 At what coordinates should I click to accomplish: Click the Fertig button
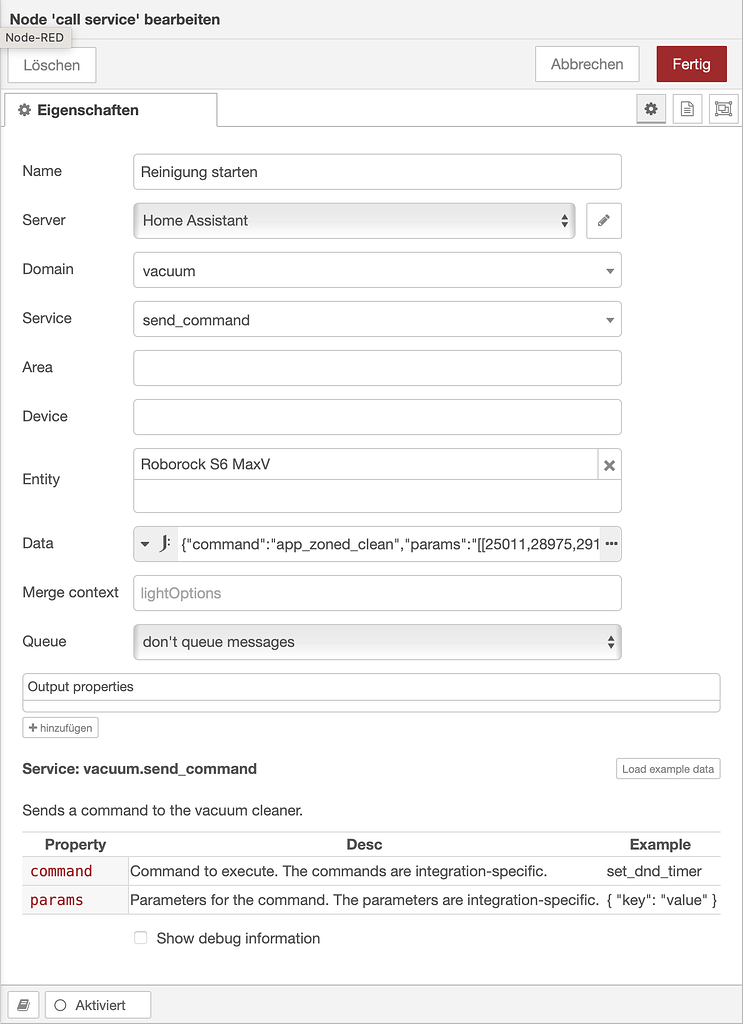(x=691, y=63)
